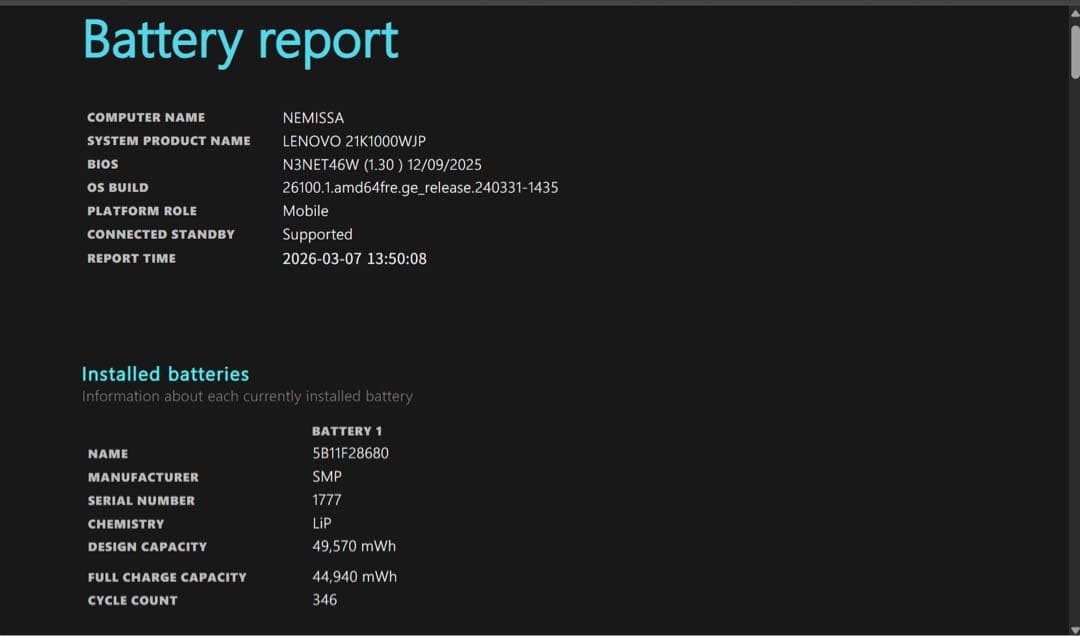Click the BATTERY 1 column header
The width and height of the screenshot is (1080, 636).
coord(347,431)
